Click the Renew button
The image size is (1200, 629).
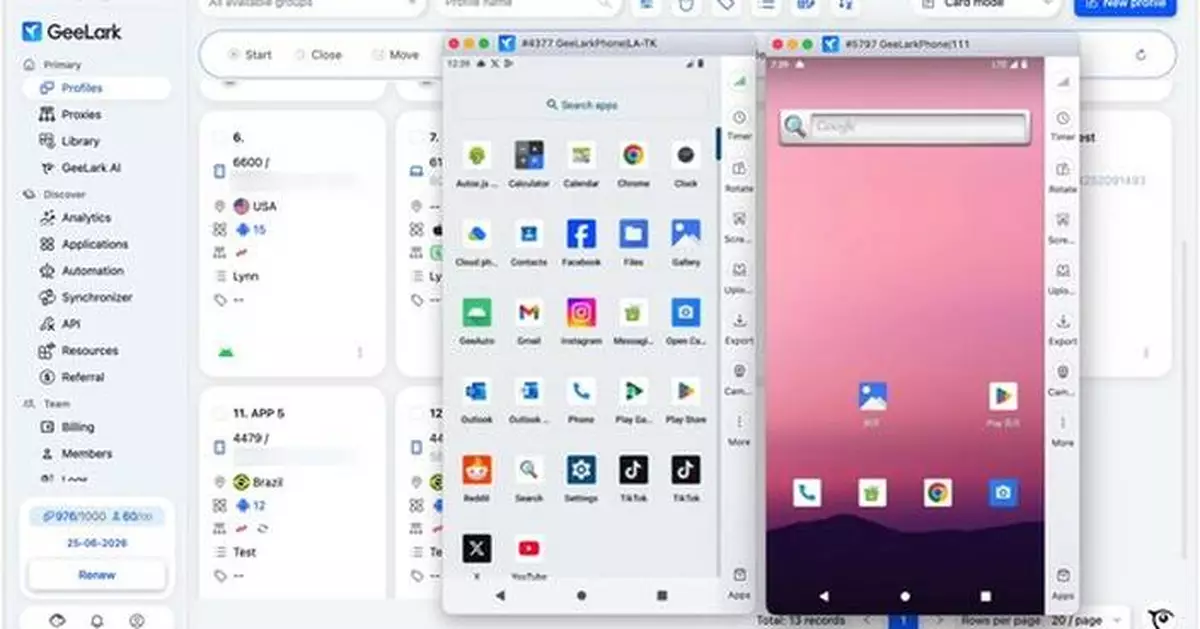point(97,575)
